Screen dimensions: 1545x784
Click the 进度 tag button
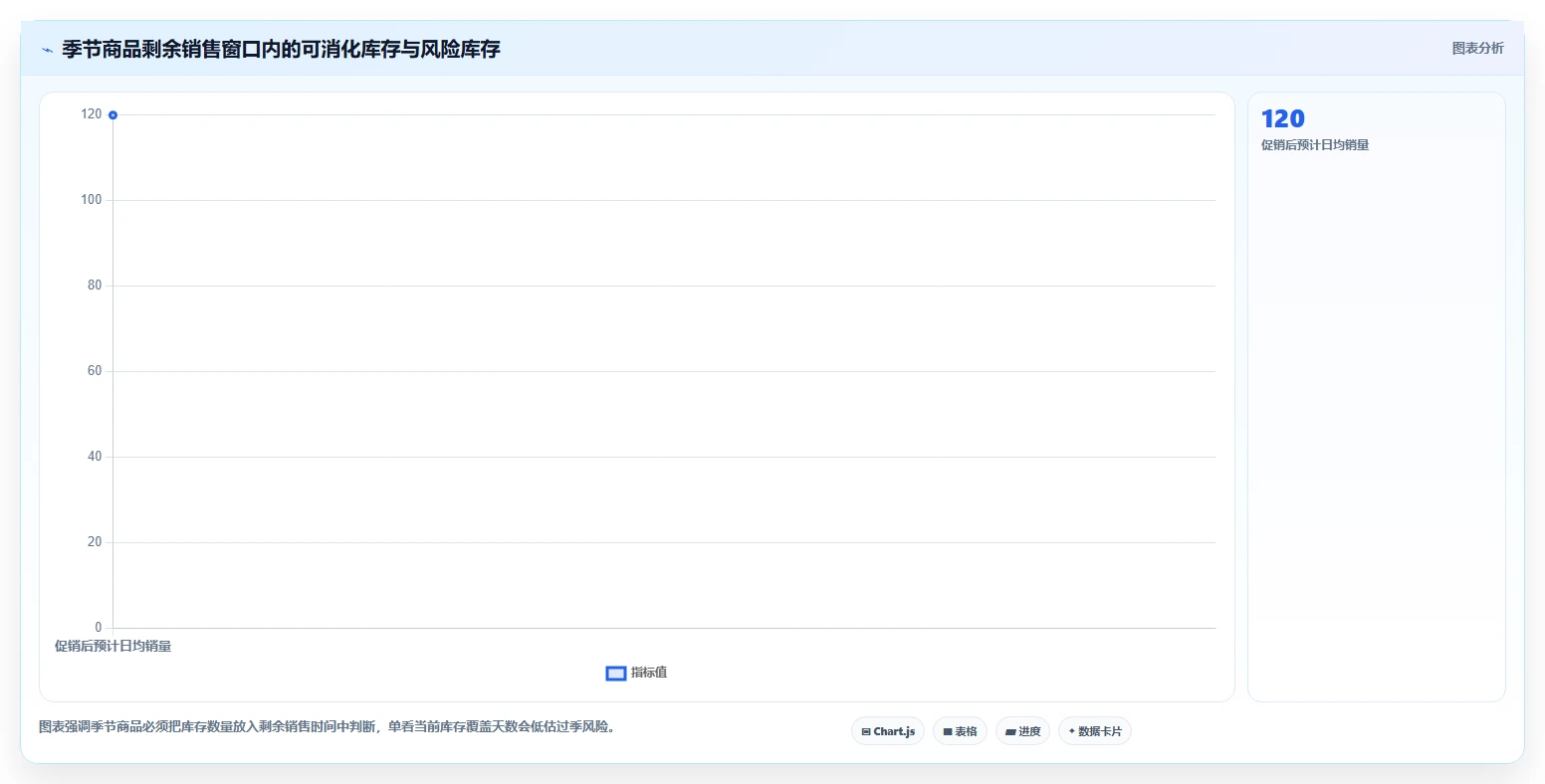pyautogui.click(x=1022, y=731)
